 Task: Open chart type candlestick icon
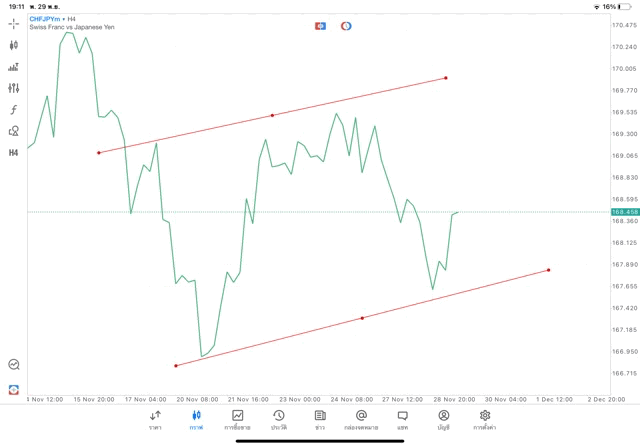(14, 45)
